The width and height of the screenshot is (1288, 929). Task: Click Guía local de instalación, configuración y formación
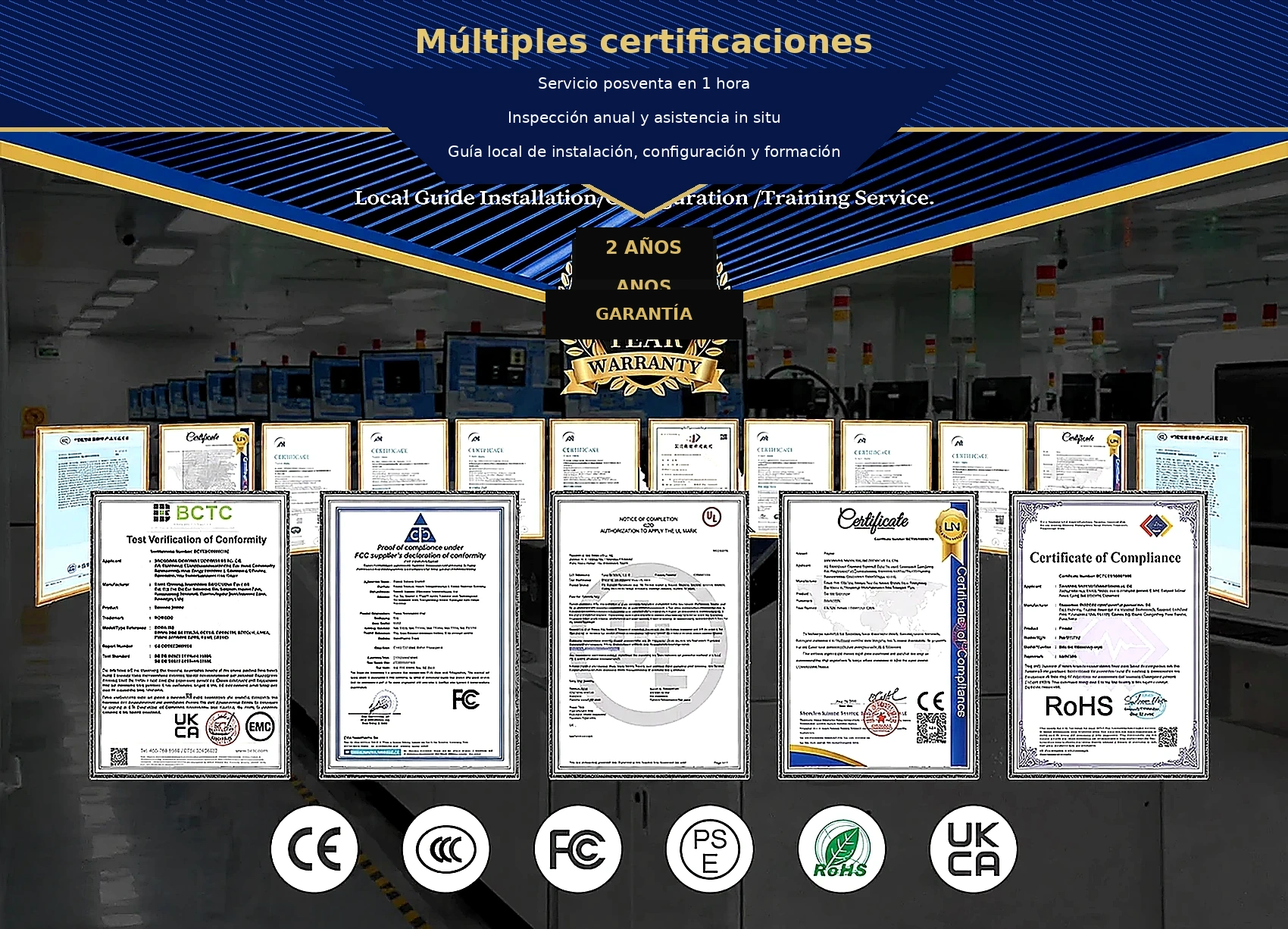coord(644,152)
